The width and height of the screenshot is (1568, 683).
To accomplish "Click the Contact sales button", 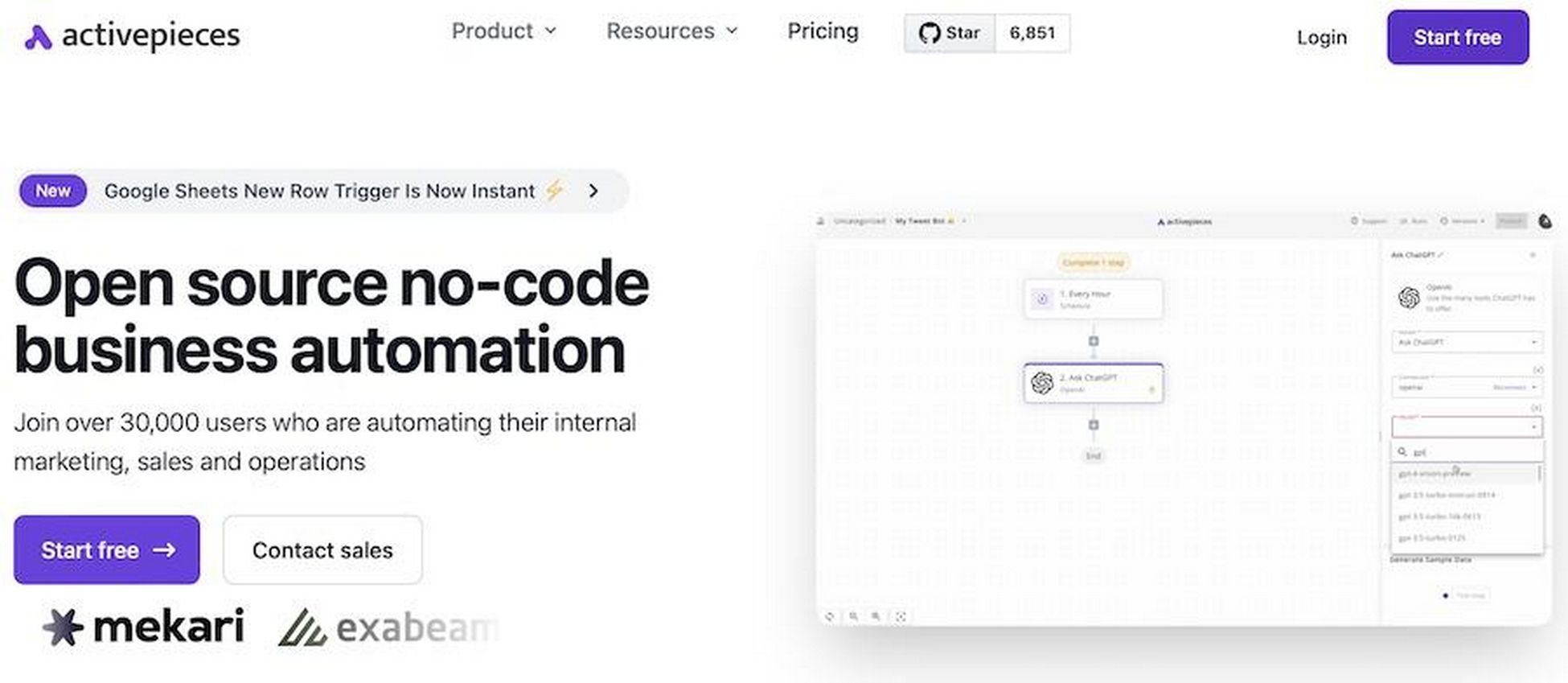I will click(x=322, y=550).
